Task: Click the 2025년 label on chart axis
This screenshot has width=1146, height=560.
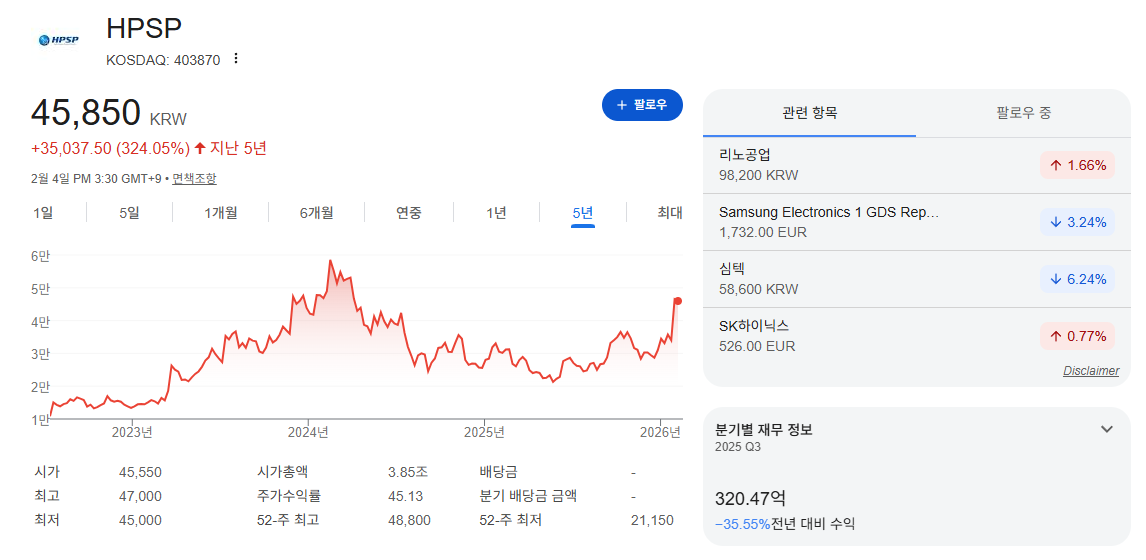Action: tap(485, 432)
